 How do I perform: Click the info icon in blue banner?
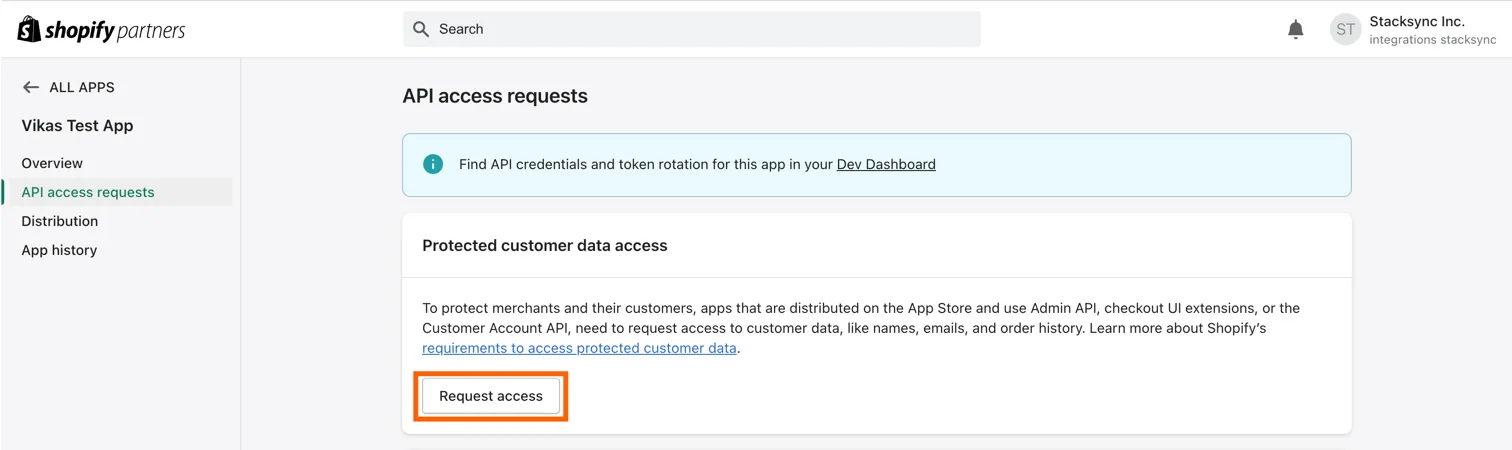click(x=433, y=164)
